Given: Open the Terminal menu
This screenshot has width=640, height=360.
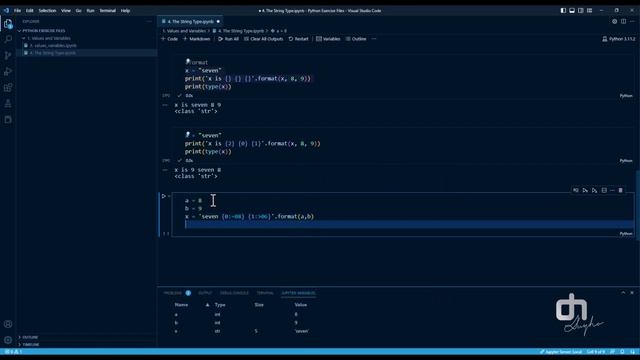Looking at the screenshot, I should tap(107, 11).
